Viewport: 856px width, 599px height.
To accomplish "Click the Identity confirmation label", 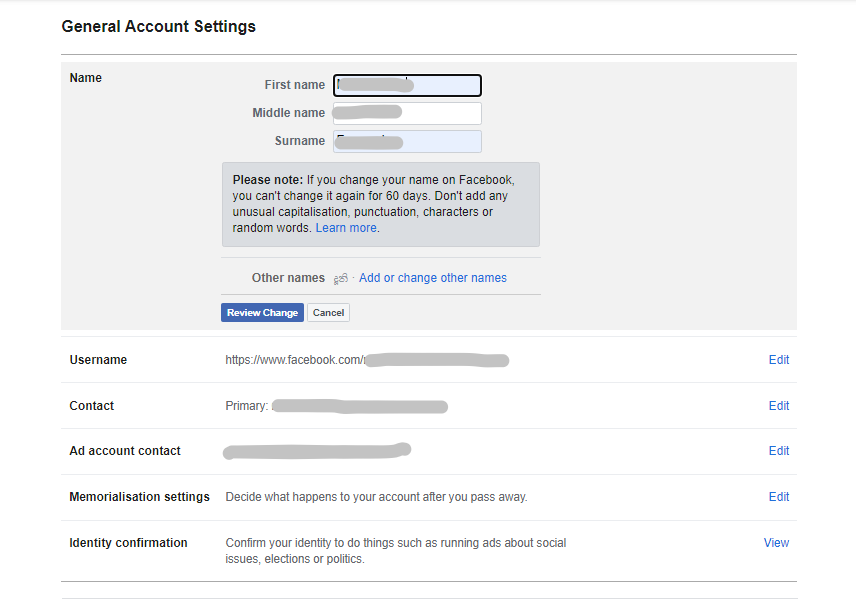I will 128,543.
